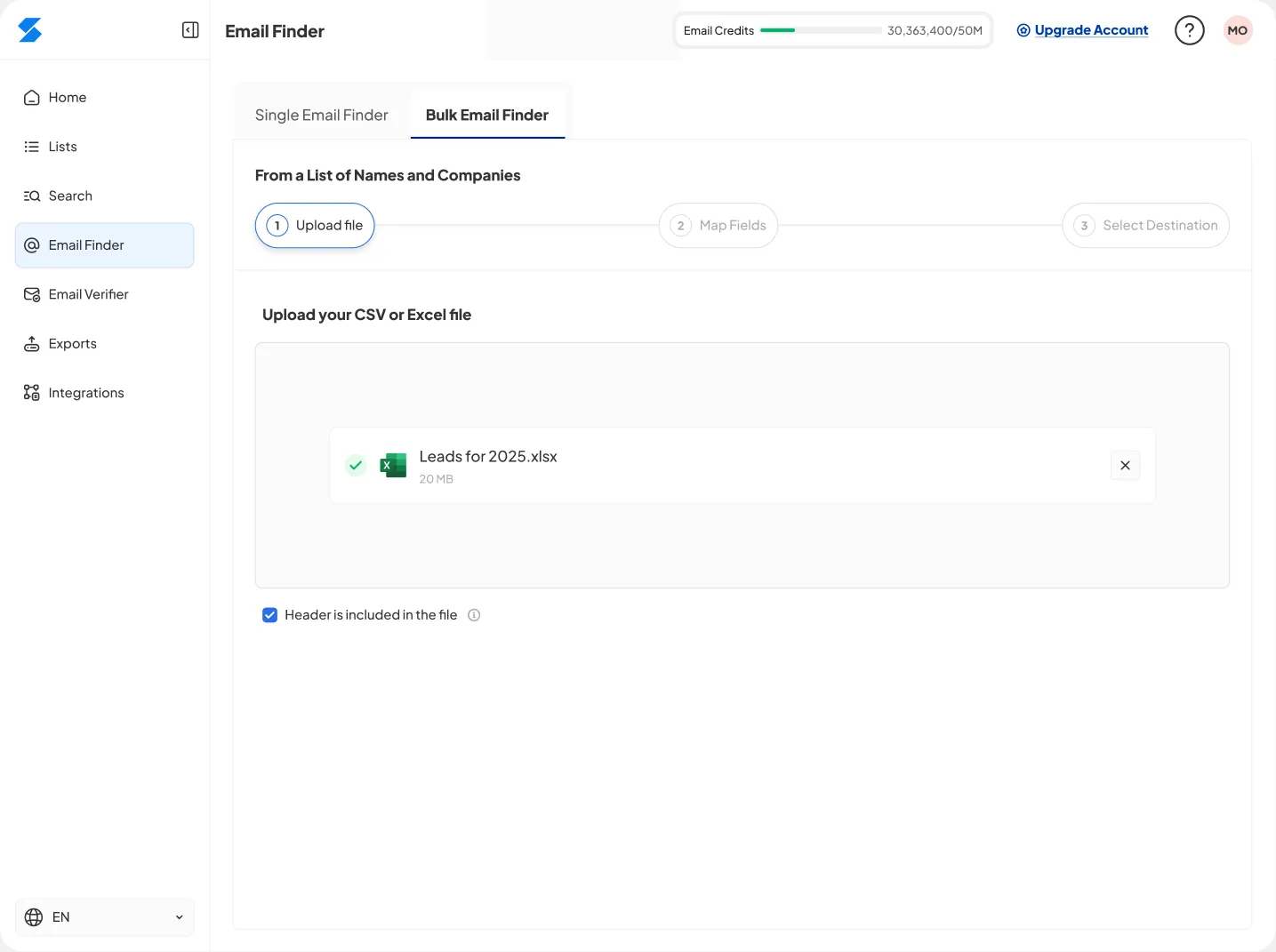Screen dimensions: 1276x952
Task: Click the green checkmark upload status icon
Action: (x=356, y=465)
